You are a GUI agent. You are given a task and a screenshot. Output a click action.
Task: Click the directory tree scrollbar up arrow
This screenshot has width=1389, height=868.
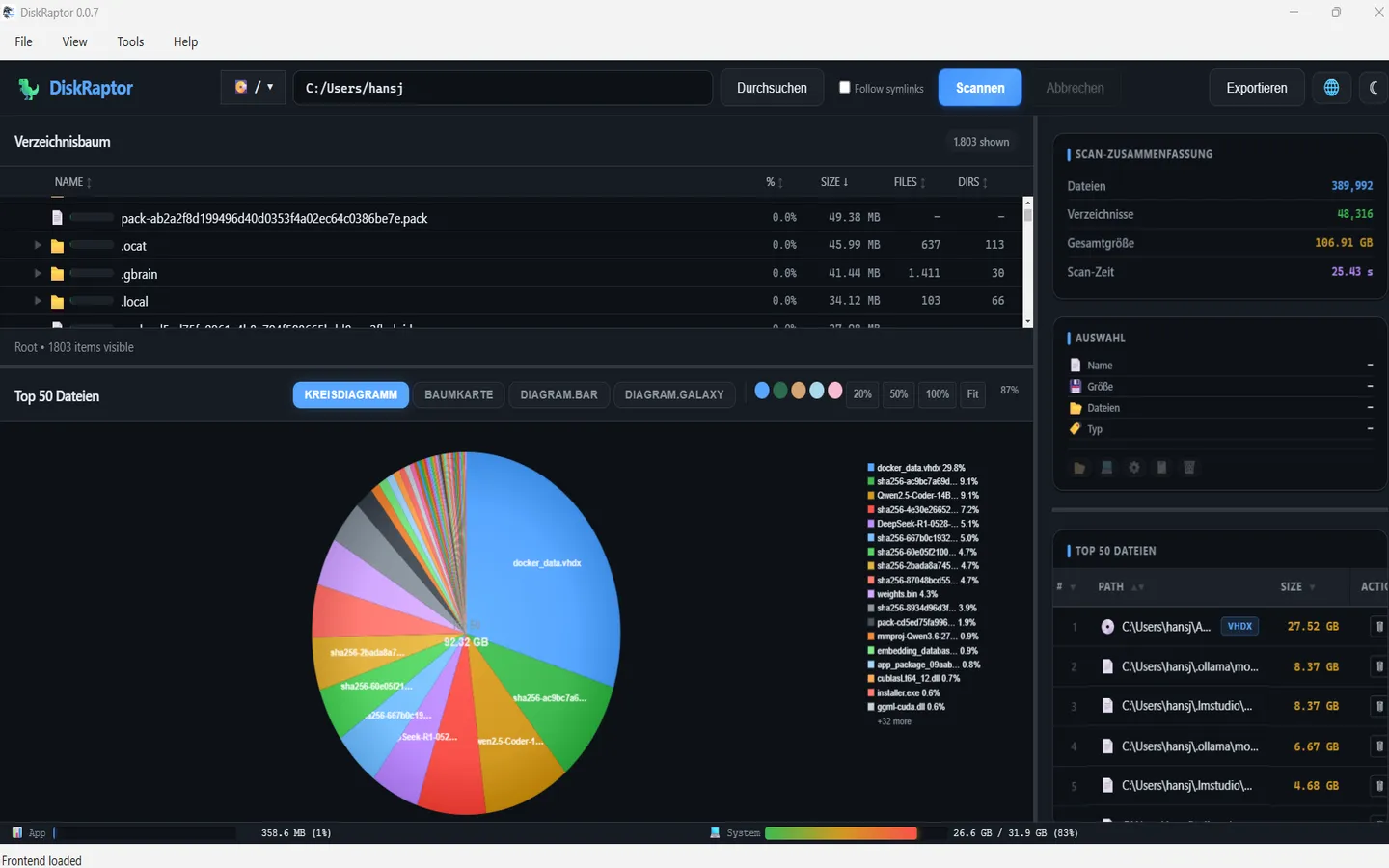click(1027, 203)
